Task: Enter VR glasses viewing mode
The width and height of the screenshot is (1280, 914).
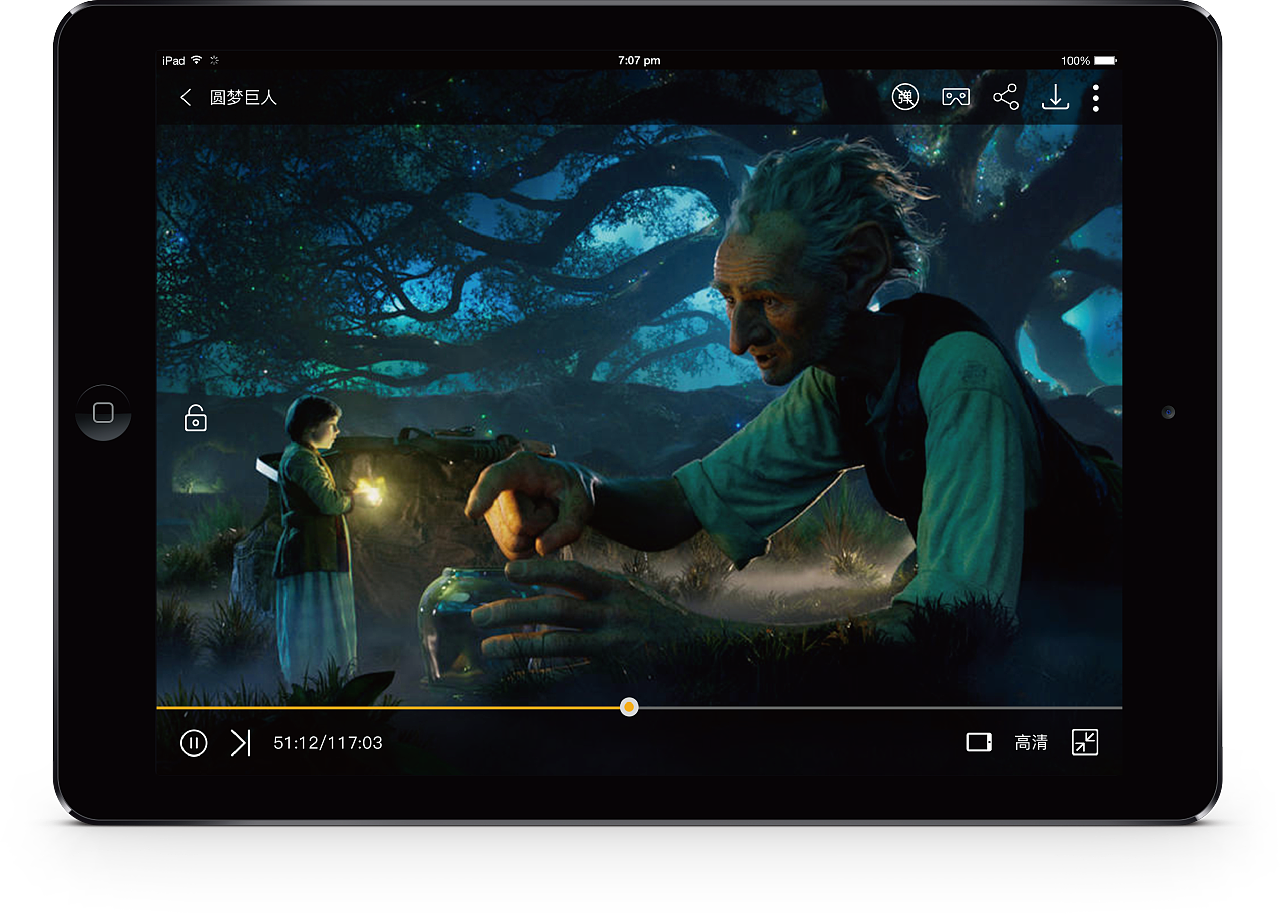Action: tap(955, 97)
